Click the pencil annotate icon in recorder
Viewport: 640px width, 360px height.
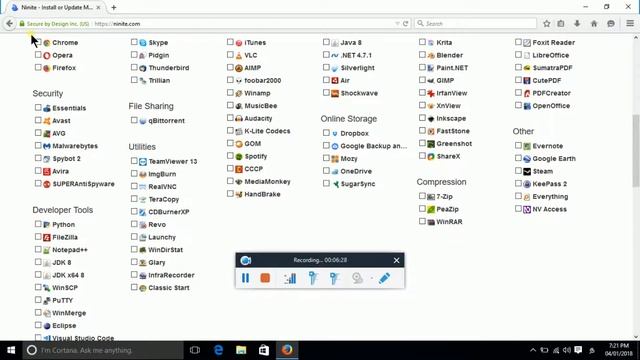(384, 278)
